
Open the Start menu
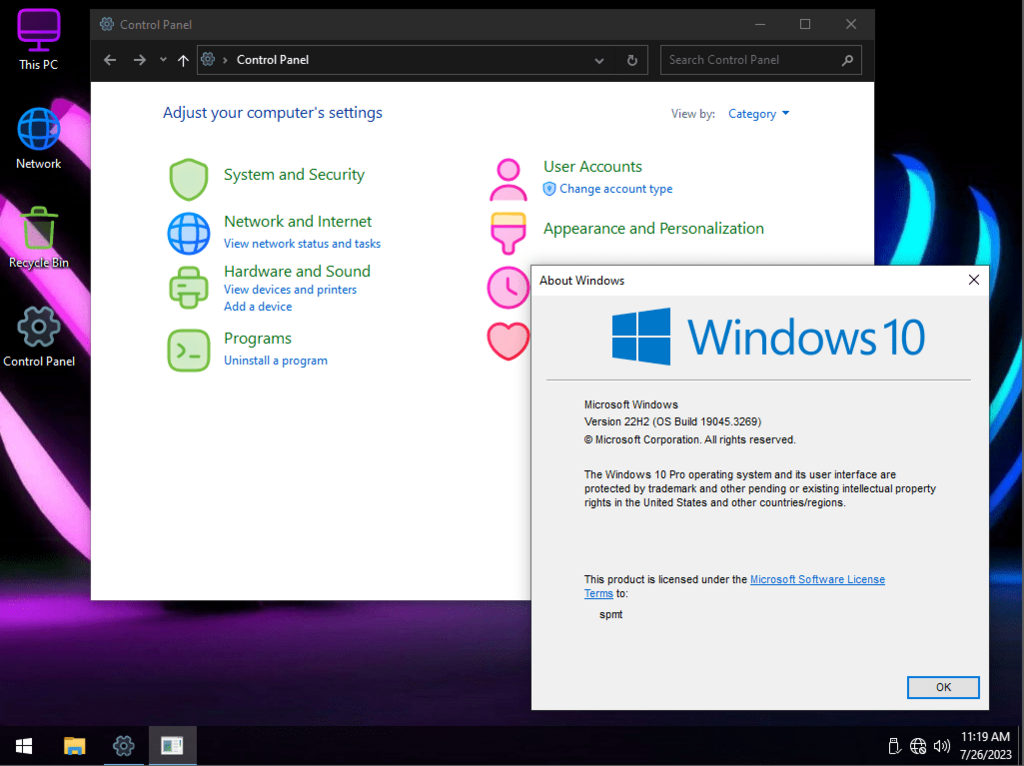coord(24,746)
